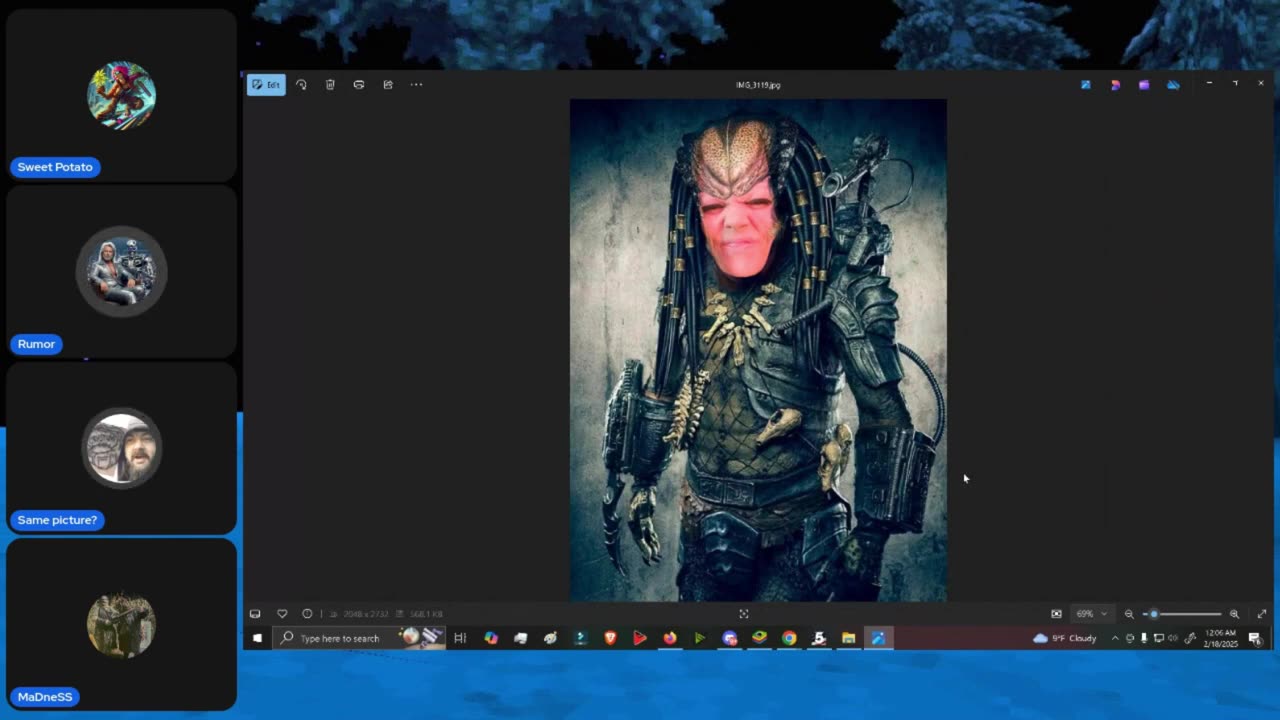Open the 9°F Cloudy weather widget
The image size is (1280, 720).
pos(1066,638)
